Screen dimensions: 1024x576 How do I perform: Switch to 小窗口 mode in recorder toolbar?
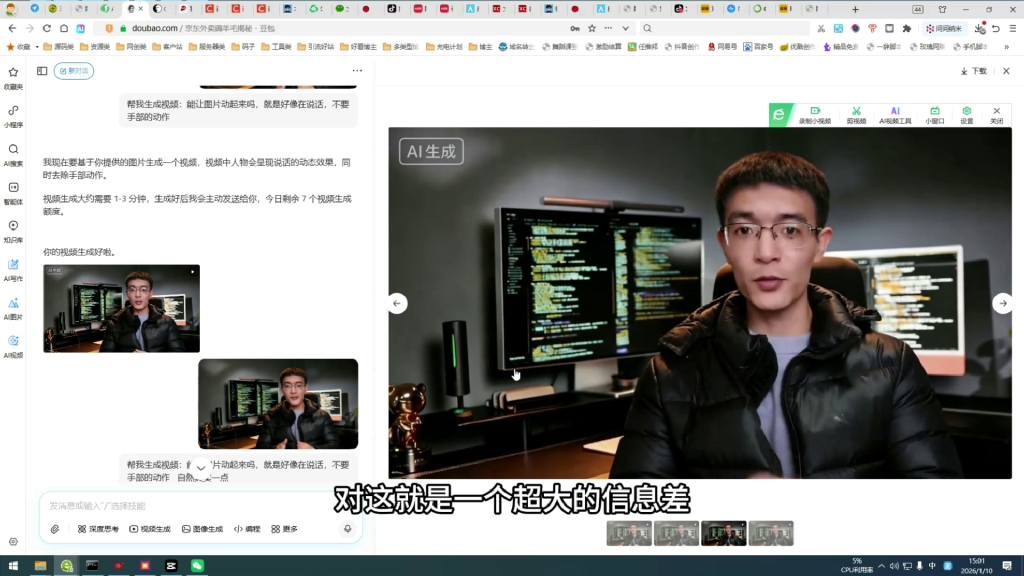click(934, 116)
